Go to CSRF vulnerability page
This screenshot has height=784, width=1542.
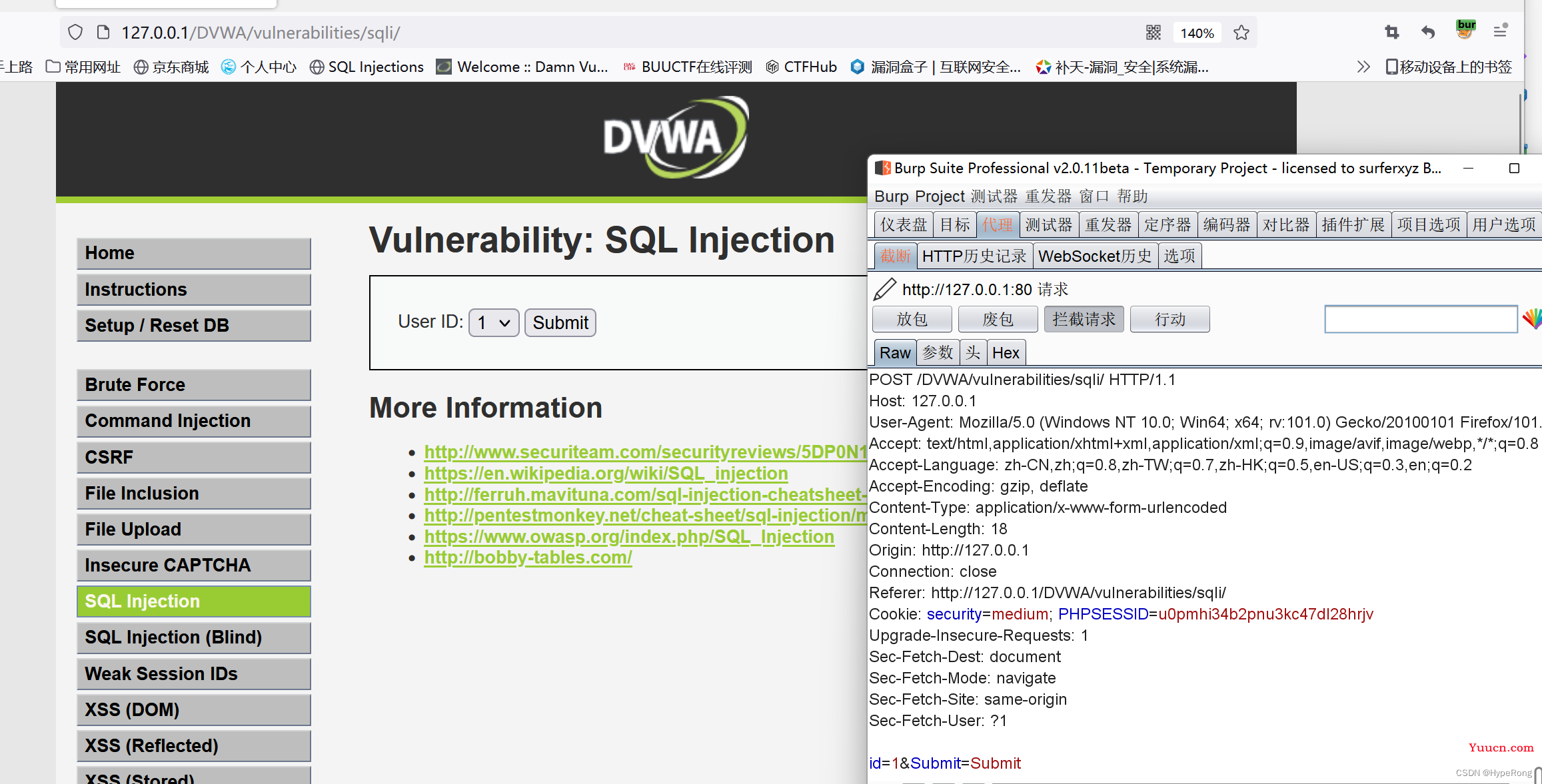pos(194,458)
